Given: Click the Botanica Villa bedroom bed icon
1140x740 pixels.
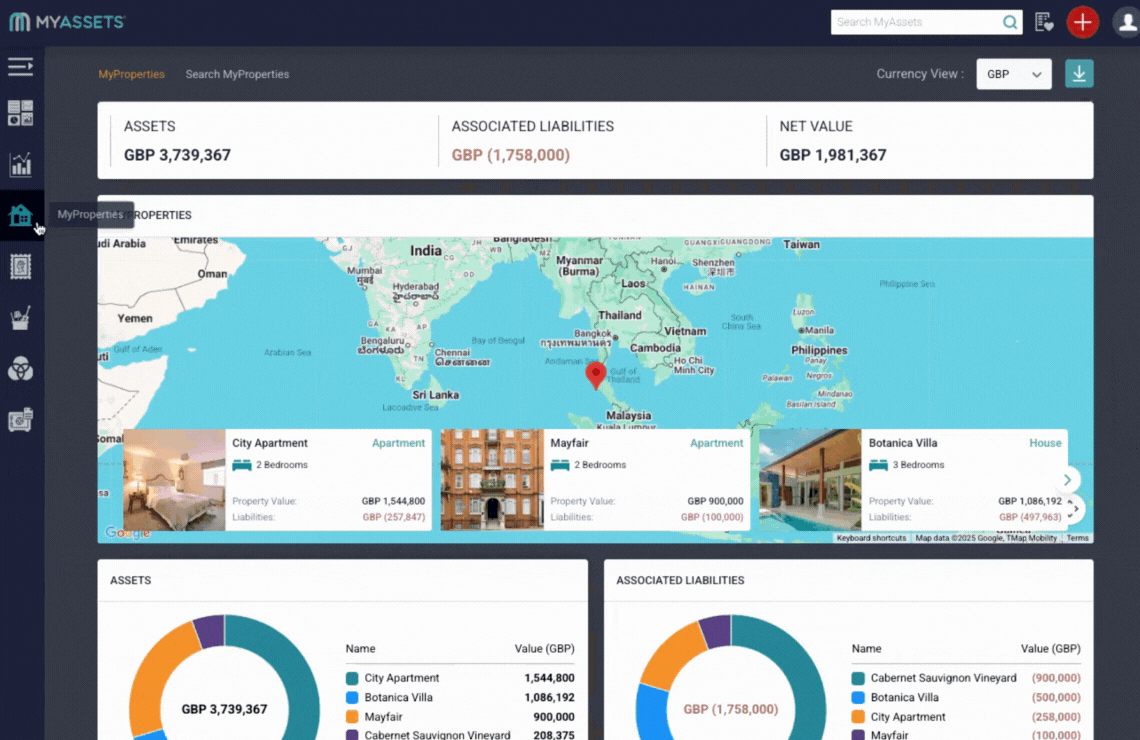Looking at the screenshot, I should 878,464.
